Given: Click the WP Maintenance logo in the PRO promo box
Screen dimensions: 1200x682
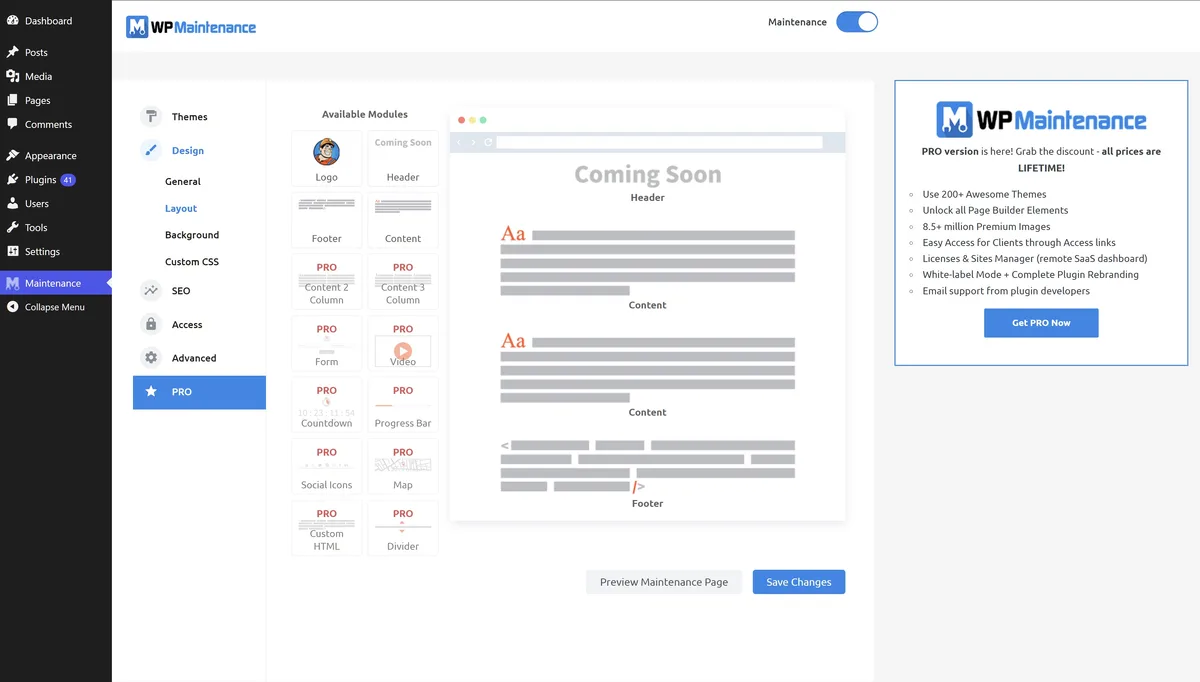Looking at the screenshot, I should click(1041, 120).
